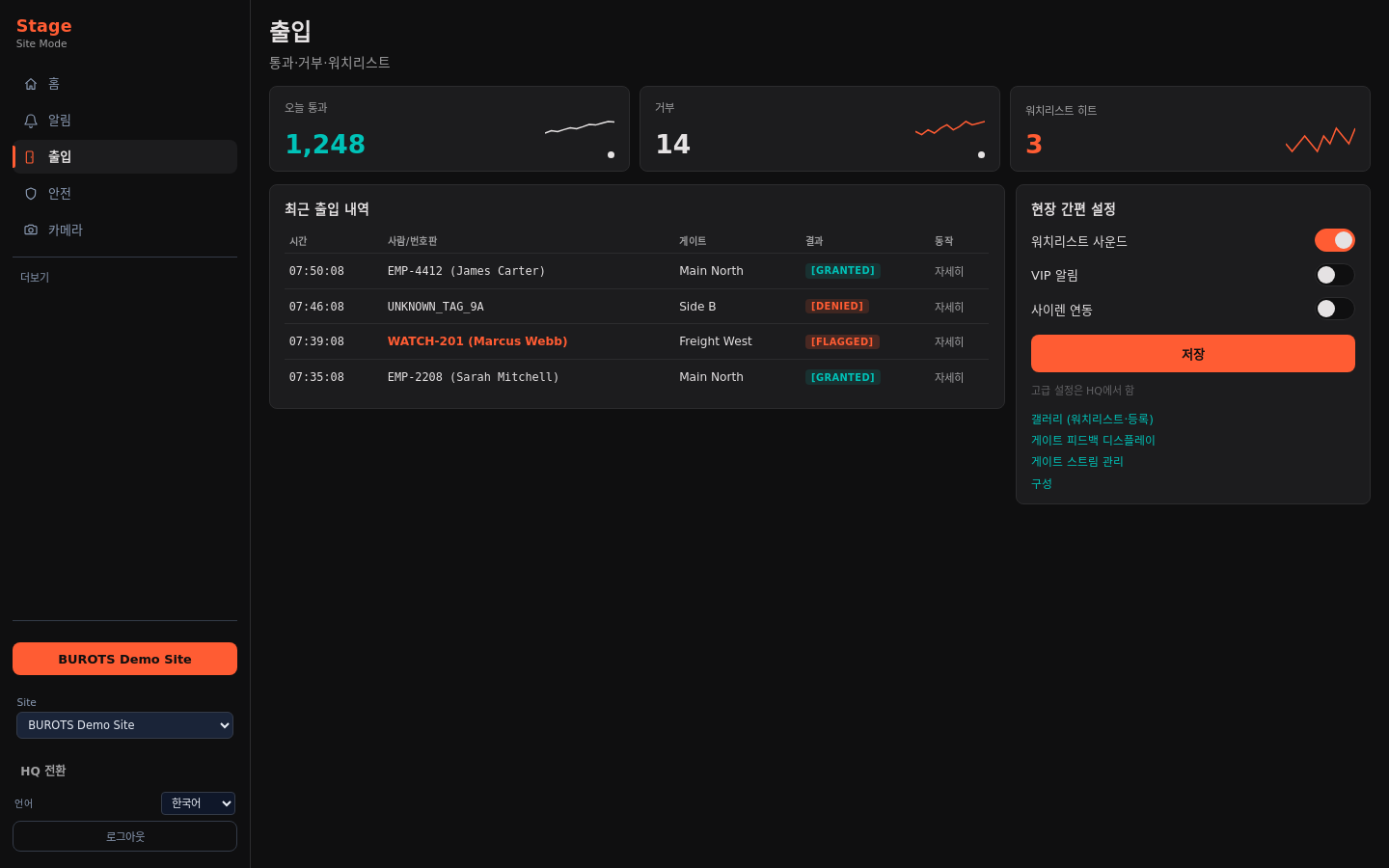Click the bell icon for 알림
The width and height of the screenshot is (1389, 868).
coord(31,121)
